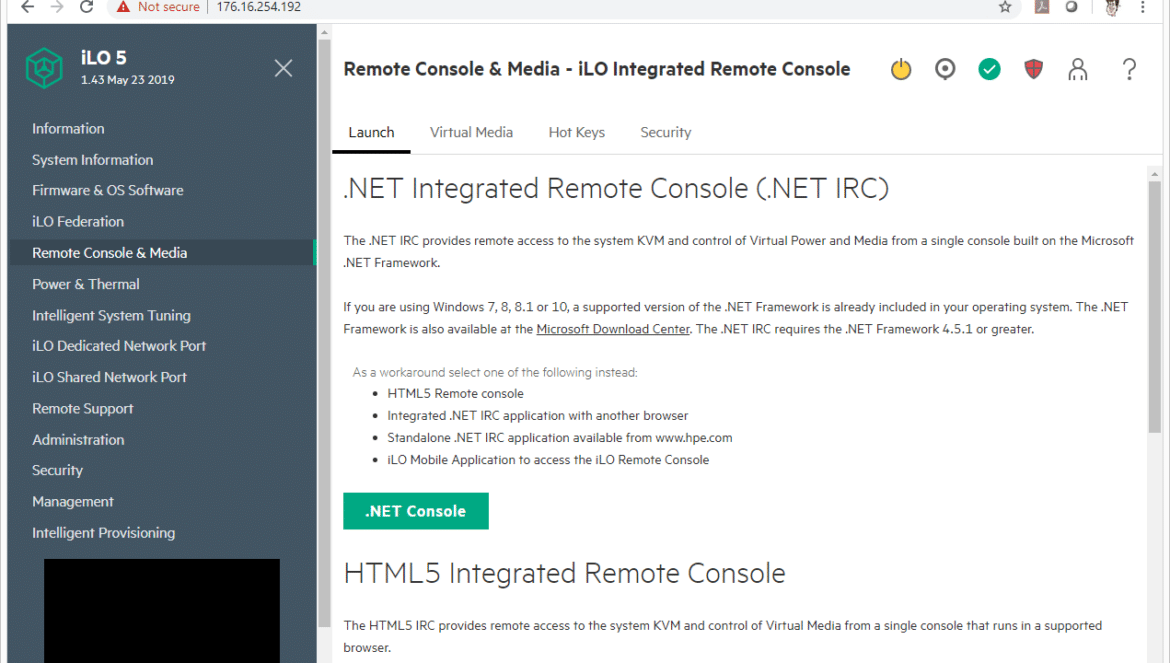Image resolution: width=1170 pixels, height=663 pixels.
Task: Open the Security tab
Action: [x=666, y=133]
